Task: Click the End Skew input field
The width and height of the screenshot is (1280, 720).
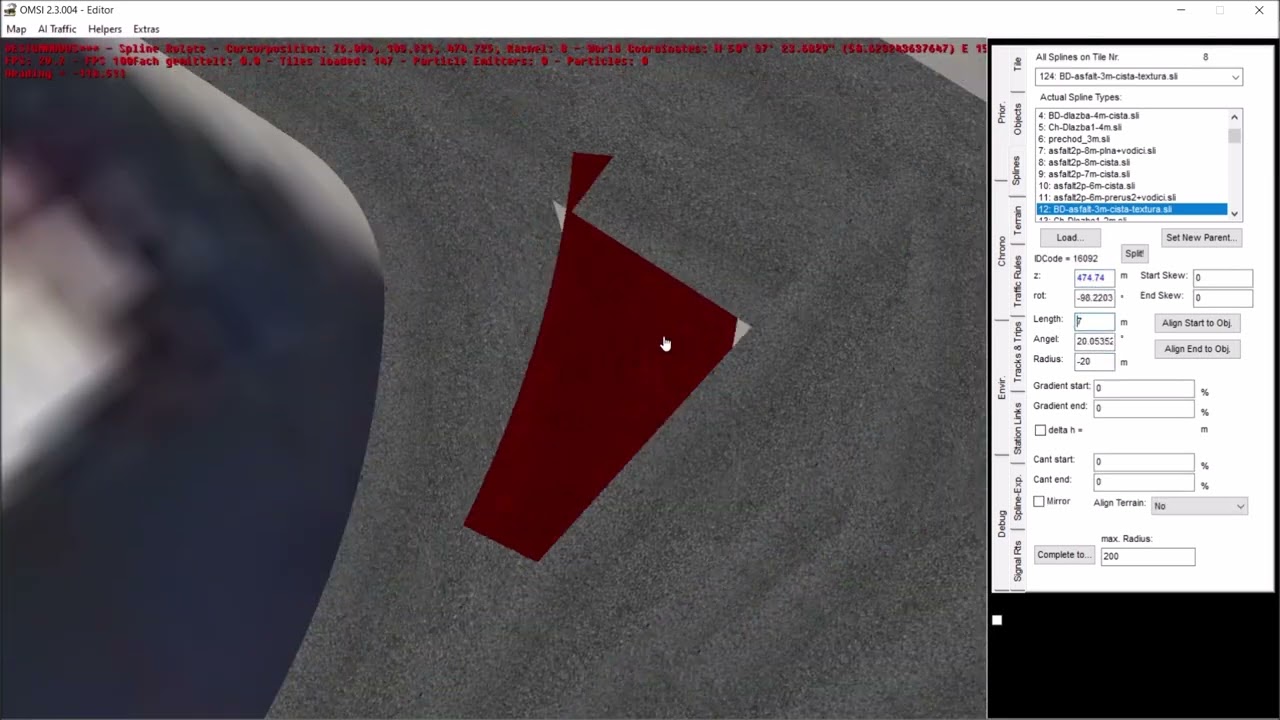Action: click(1222, 298)
